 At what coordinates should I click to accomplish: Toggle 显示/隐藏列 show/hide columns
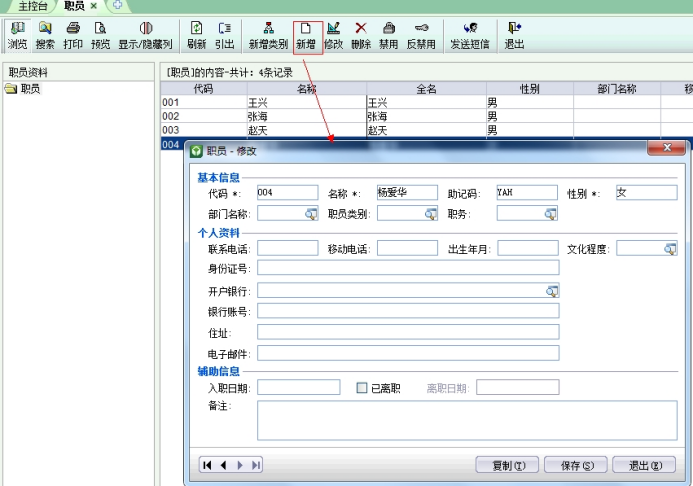tap(145, 35)
